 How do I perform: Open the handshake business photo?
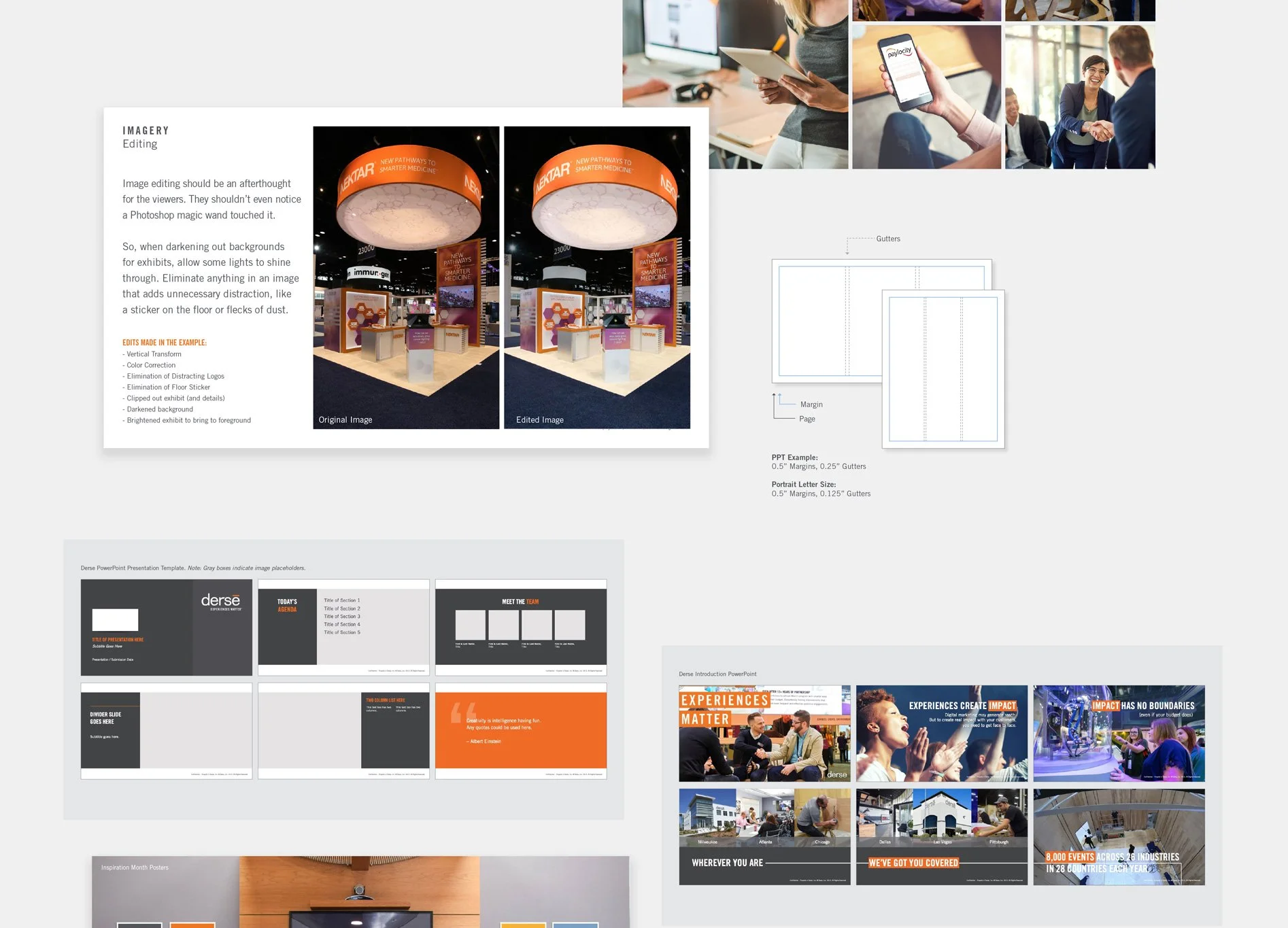(1080, 97)
